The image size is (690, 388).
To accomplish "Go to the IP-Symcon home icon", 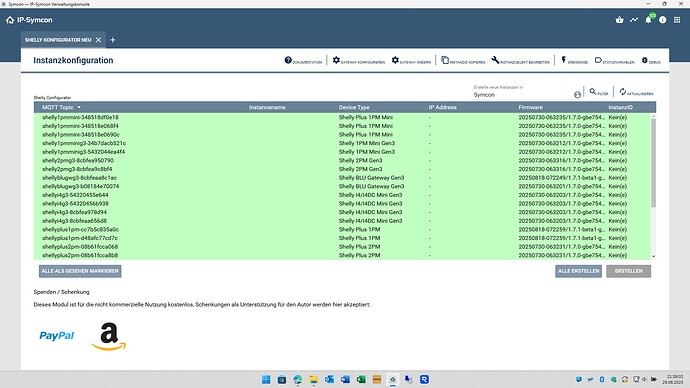I will click(x=10, y=20).
